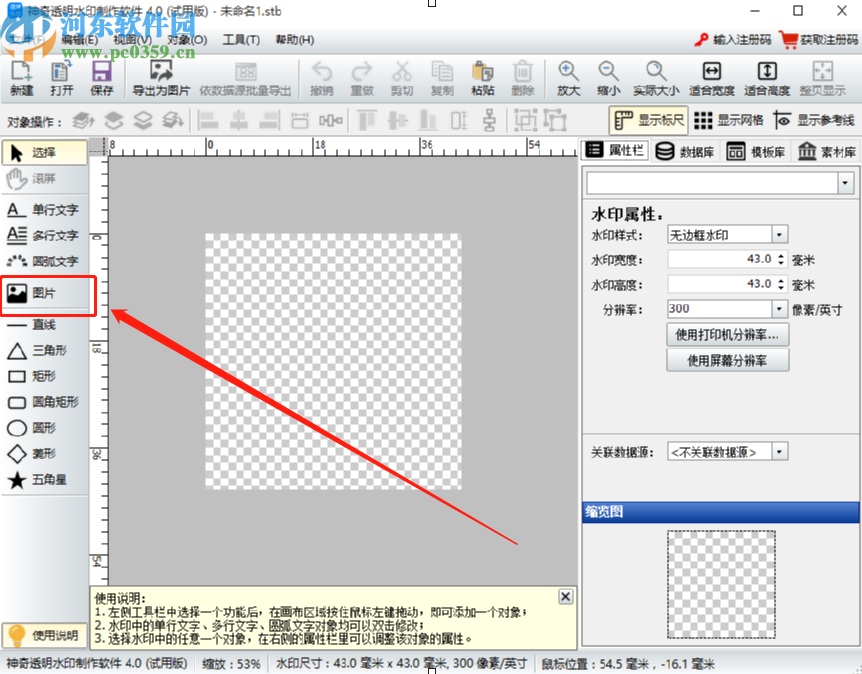Zoom out with 缩小 magnifier

[608, 79]
